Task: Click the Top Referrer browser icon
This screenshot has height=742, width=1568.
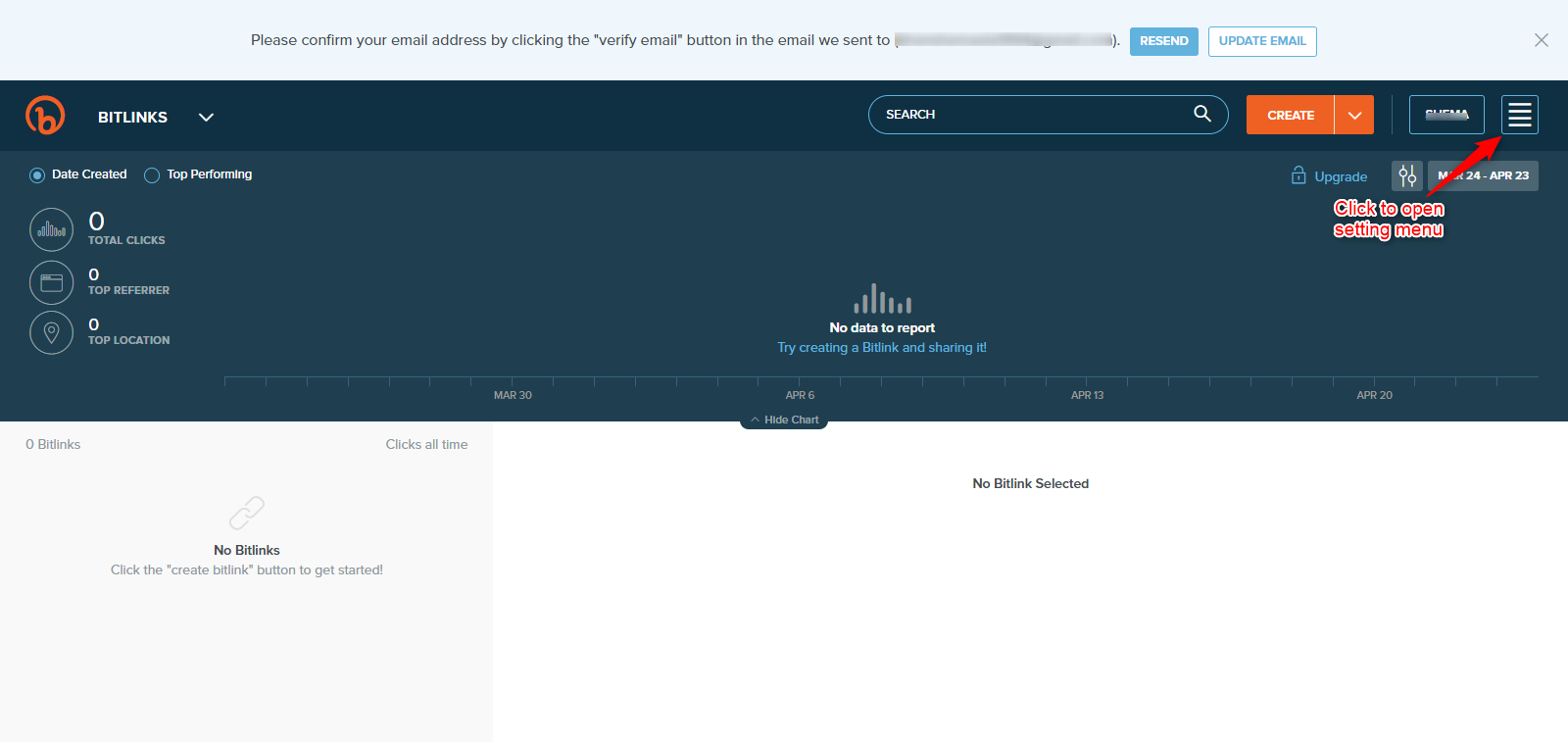Action: [52, 283]
